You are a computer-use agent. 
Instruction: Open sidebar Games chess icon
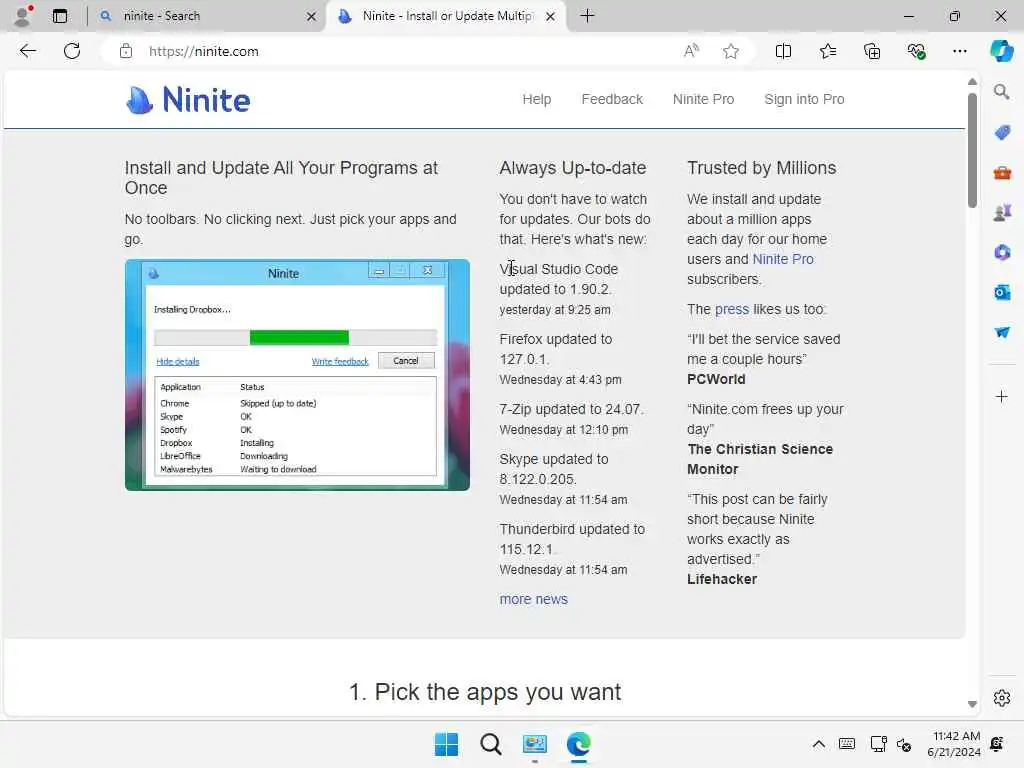1002,212
